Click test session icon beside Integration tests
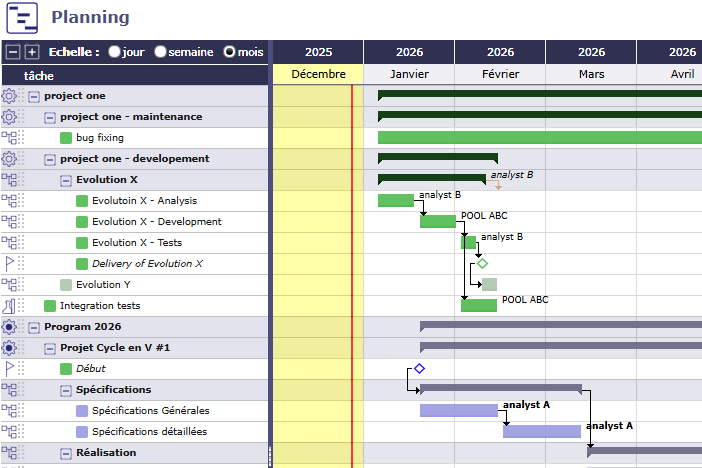Screen dimensions: 702x468 [x=10, y=306]
